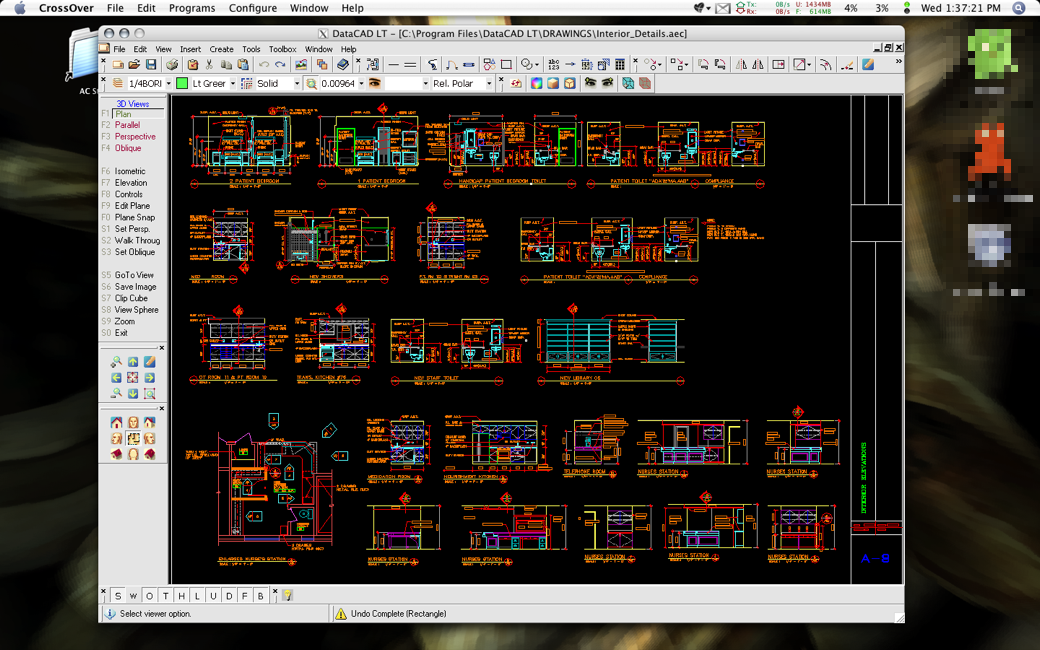Viewport: 1040px width, 650px height.
Task: Click the zoom in magnifier in navigation pad
Action: 116,362
